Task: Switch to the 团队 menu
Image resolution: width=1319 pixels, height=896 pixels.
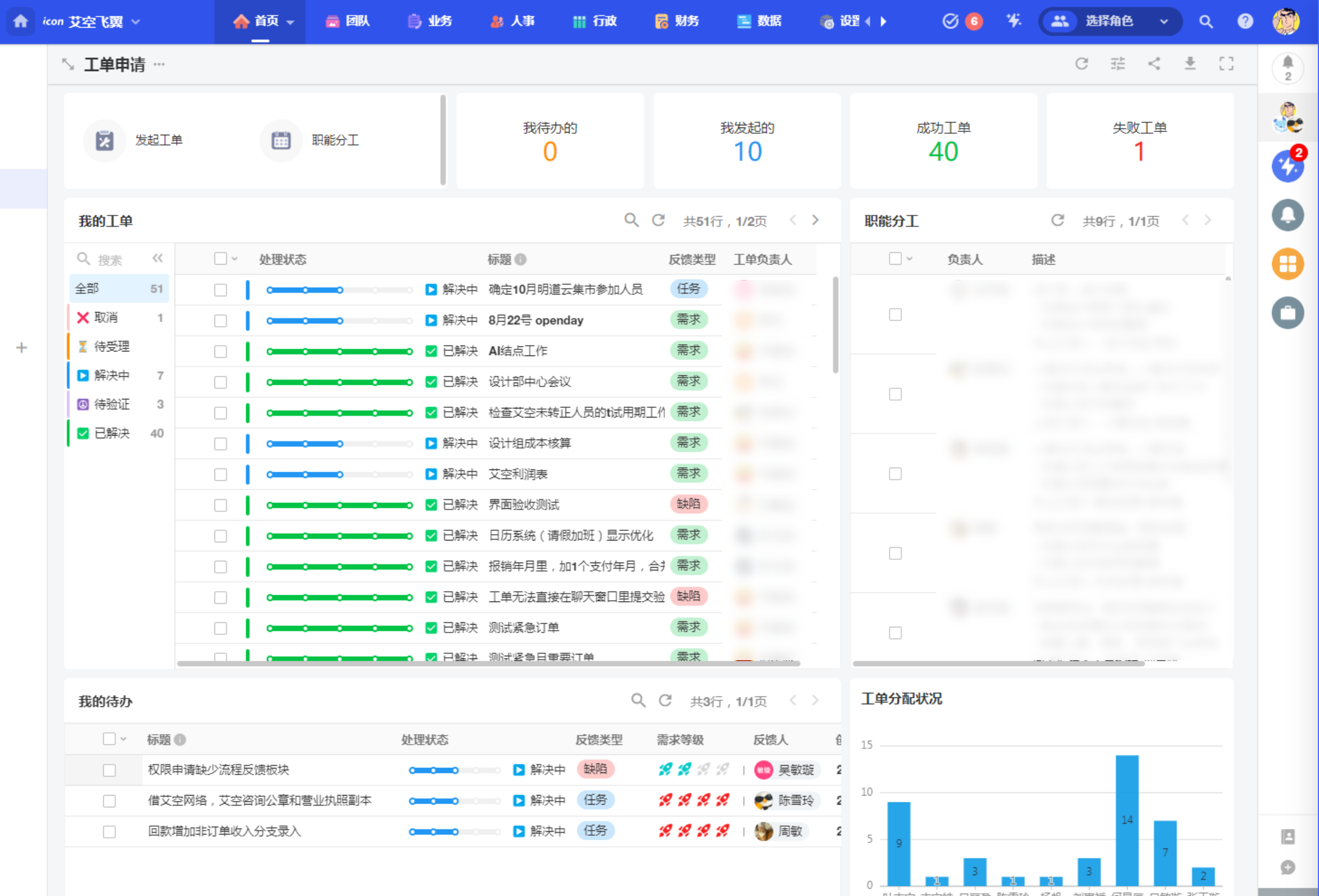Action: 347,21
